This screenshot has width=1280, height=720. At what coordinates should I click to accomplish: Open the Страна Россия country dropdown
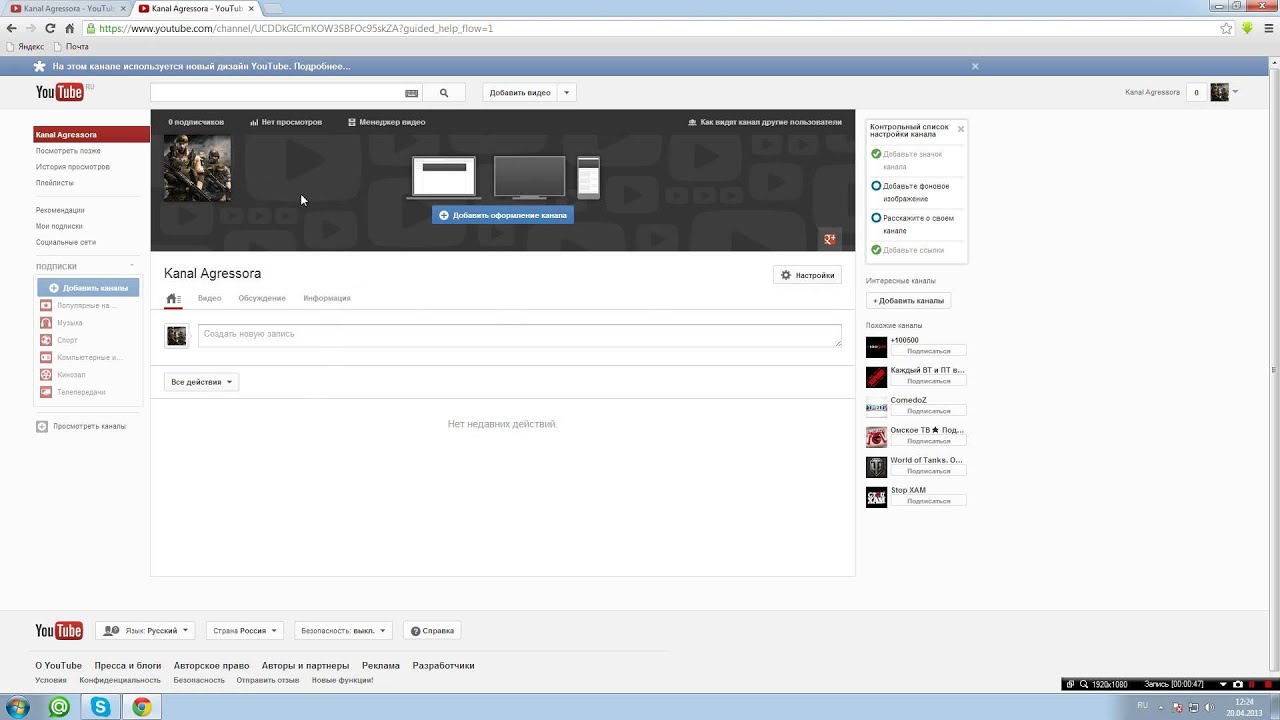coord(245,631)
